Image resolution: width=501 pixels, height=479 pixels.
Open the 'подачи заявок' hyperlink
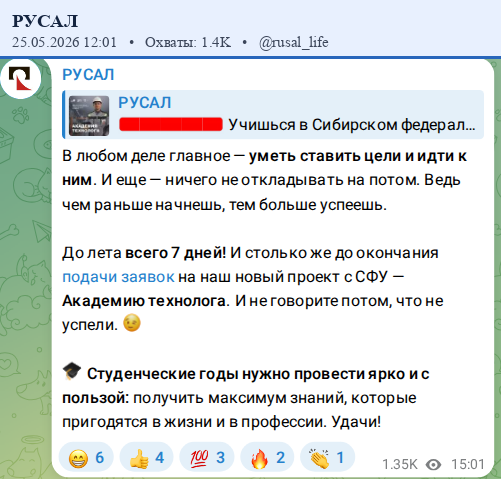118,277
